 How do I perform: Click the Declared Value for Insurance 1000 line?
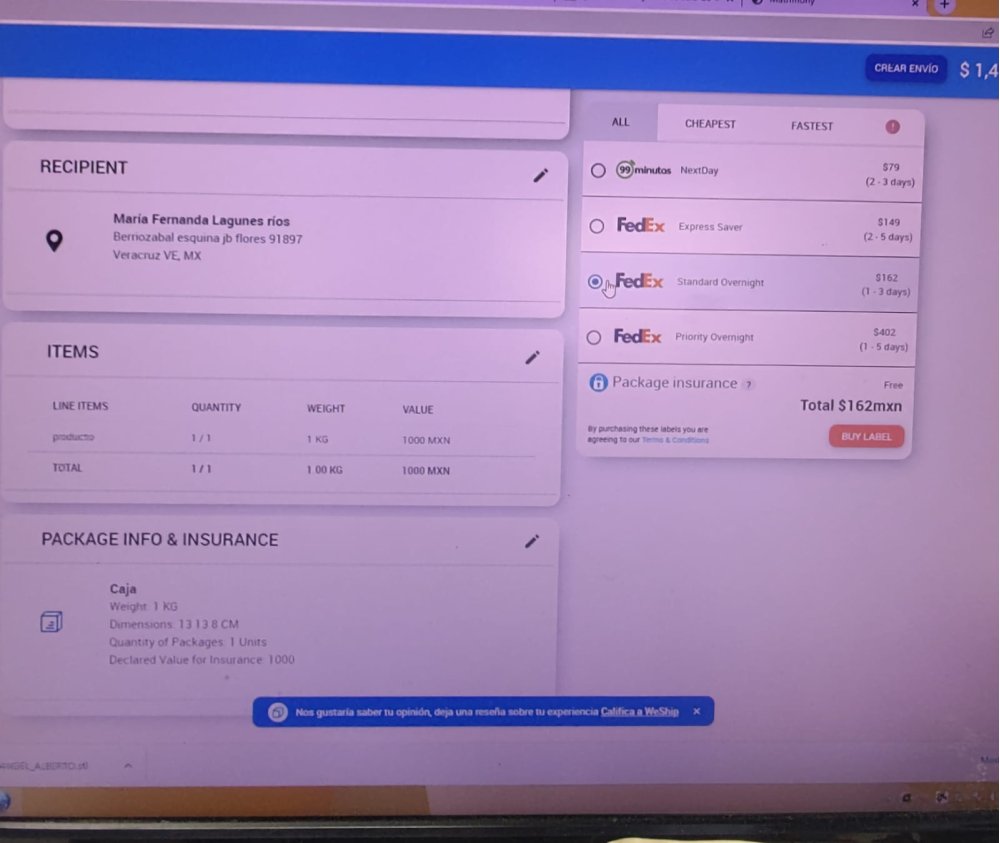pyautogui.click(x=202, y=660)
